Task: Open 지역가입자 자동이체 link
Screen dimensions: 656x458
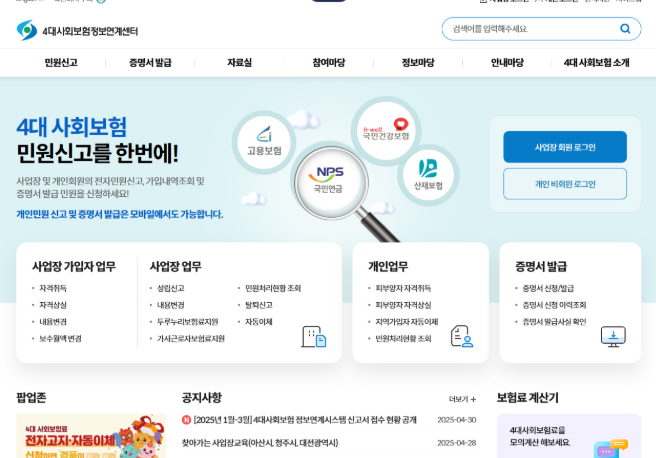Action: coord(407,322)
